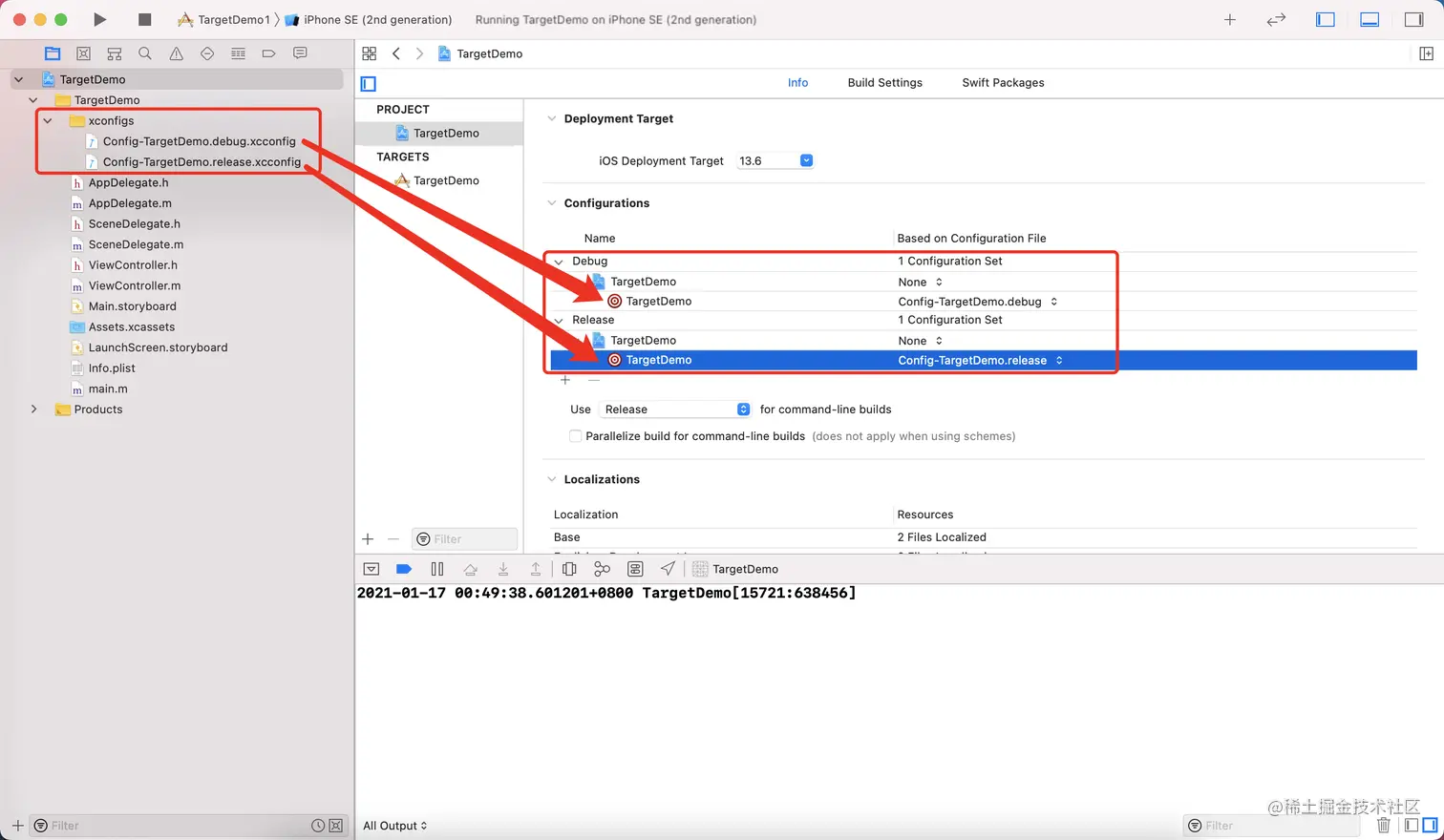Open the Breakpoint navigator
The height and width of the screenshot is (840, 1444).
269,53
